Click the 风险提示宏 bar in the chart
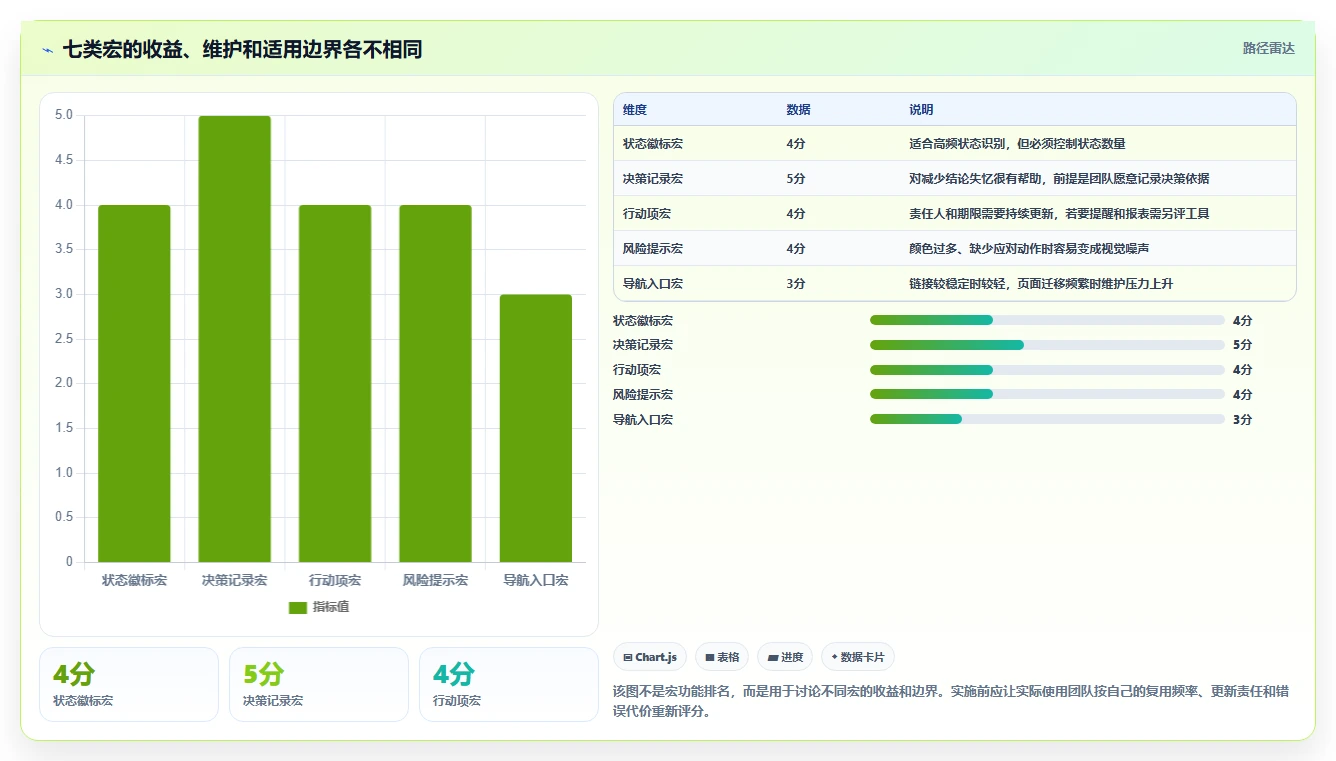This screenshot has width=1336, height=761. [435, 384]
